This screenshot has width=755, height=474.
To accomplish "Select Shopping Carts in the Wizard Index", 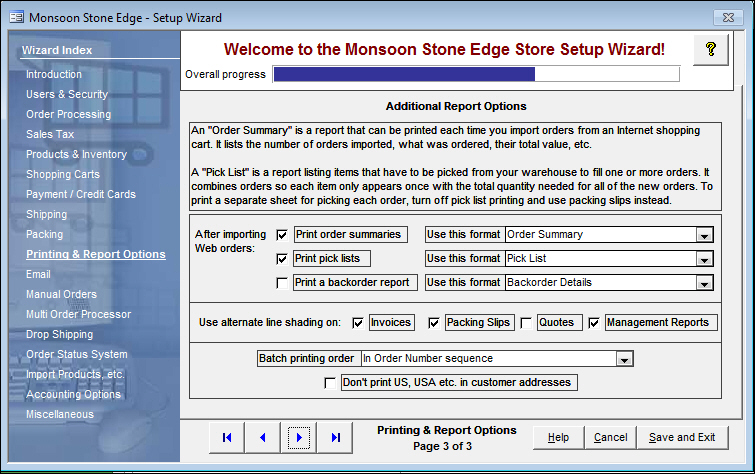I will [62, 174].
